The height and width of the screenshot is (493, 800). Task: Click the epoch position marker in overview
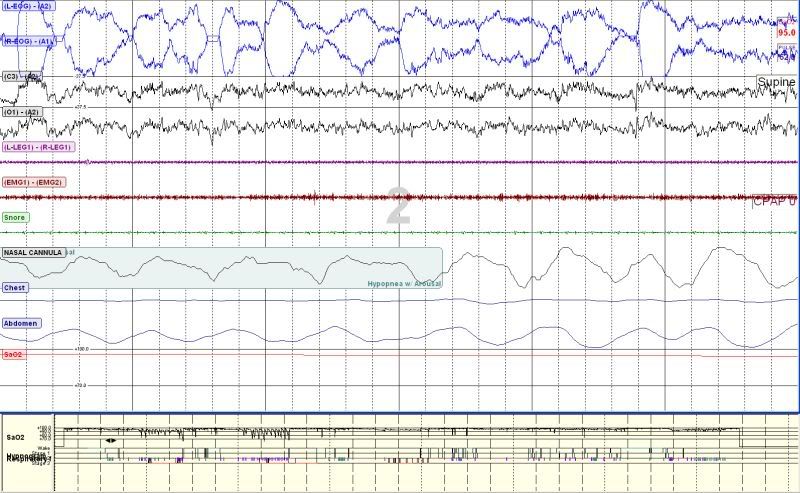[x=111, y=440]
